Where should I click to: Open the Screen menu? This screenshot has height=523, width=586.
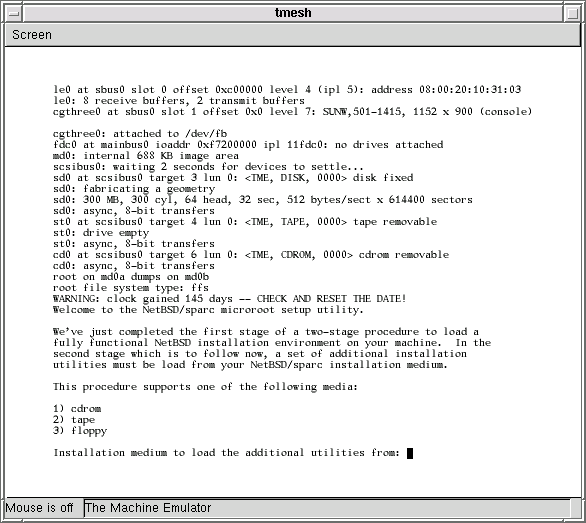32,35
